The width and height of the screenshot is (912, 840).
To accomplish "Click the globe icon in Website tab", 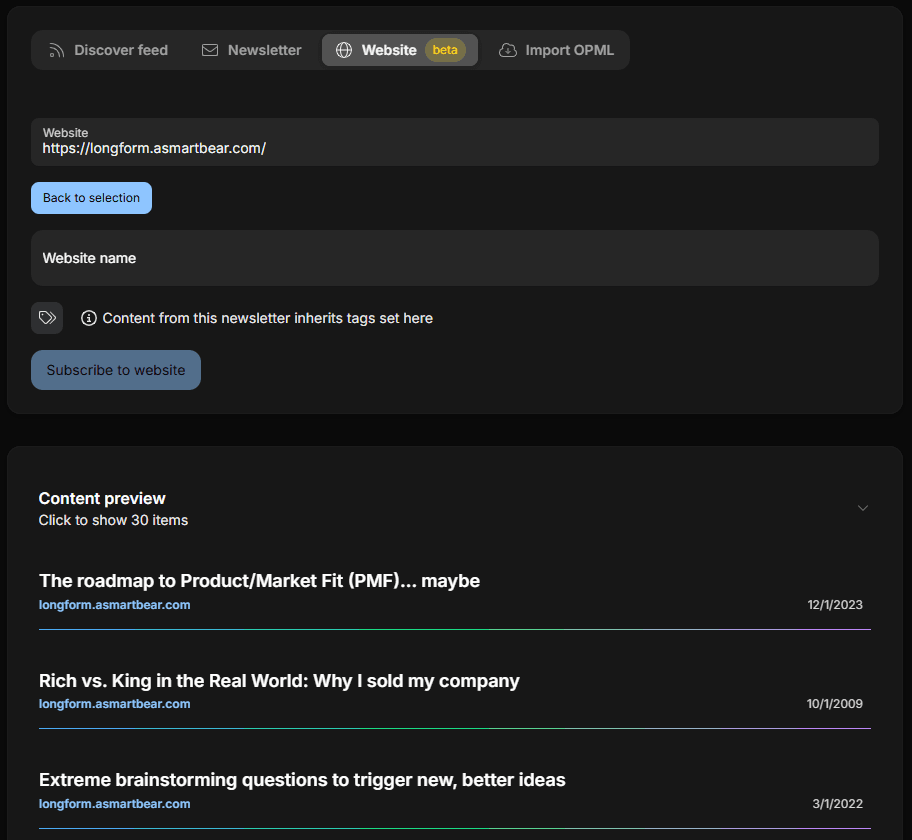I will (344, 50).
